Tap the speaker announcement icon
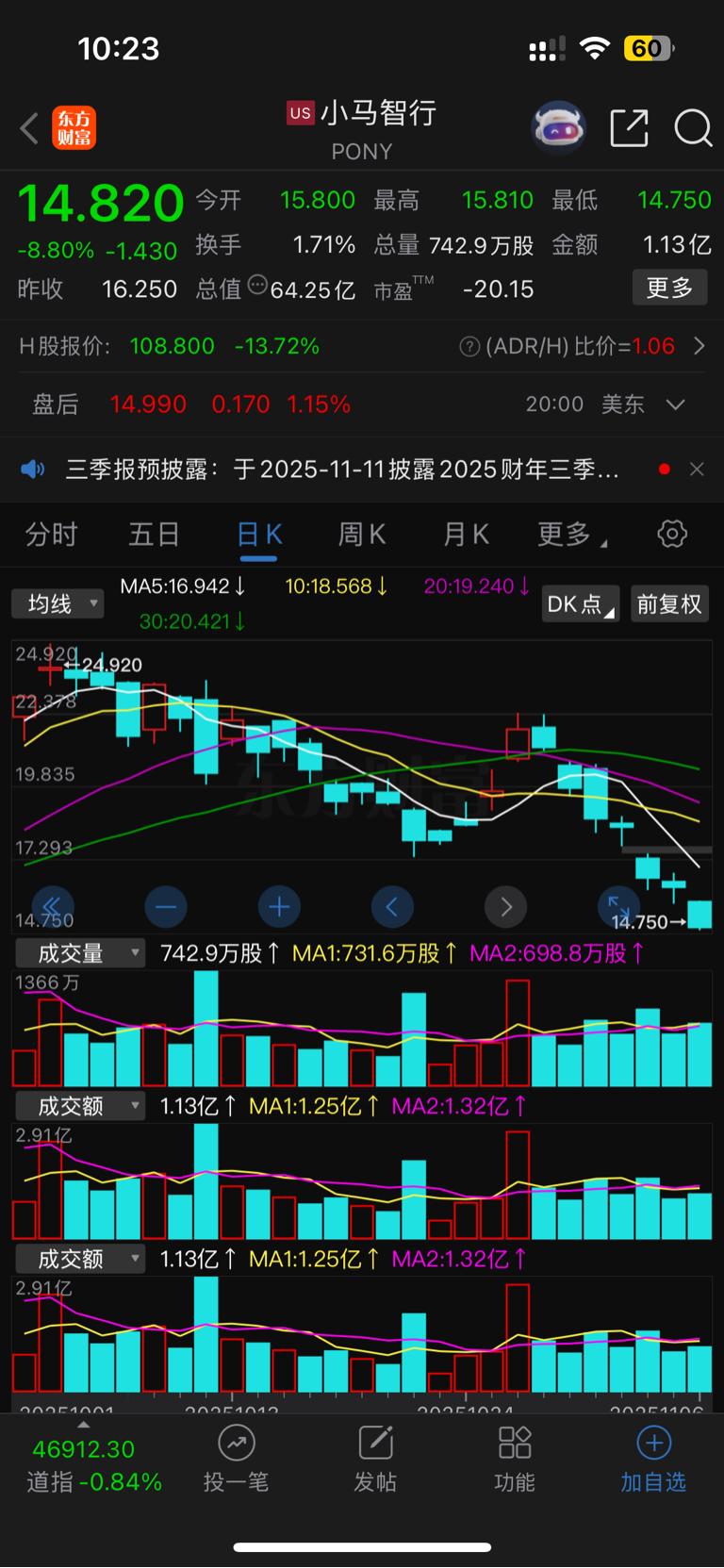Image resolution: width=724 pixels, height=1568 pixels. (x=33, y=469)
